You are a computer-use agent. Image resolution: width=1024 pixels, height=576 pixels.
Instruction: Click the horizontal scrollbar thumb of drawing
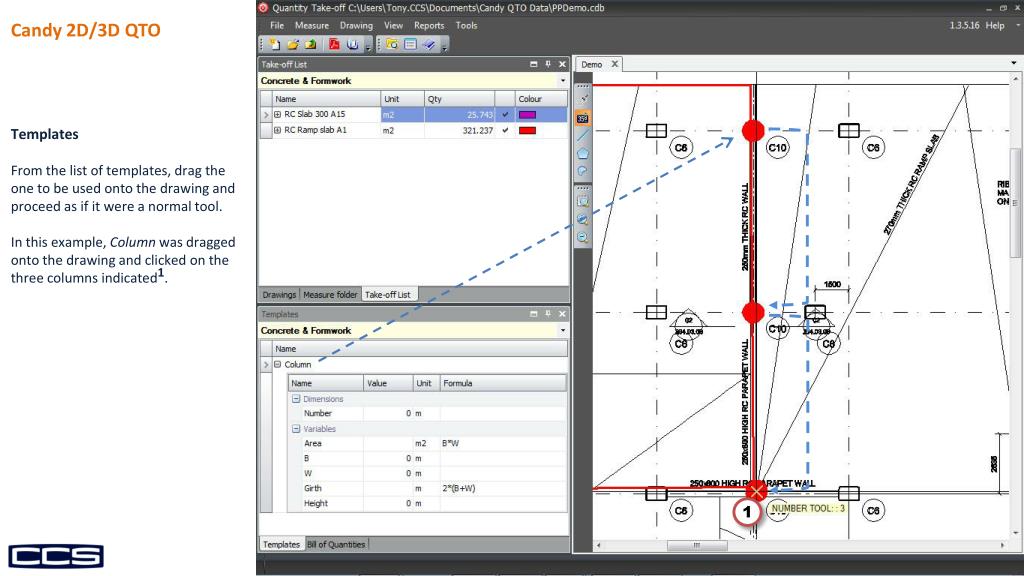click(x=696, y=545)
